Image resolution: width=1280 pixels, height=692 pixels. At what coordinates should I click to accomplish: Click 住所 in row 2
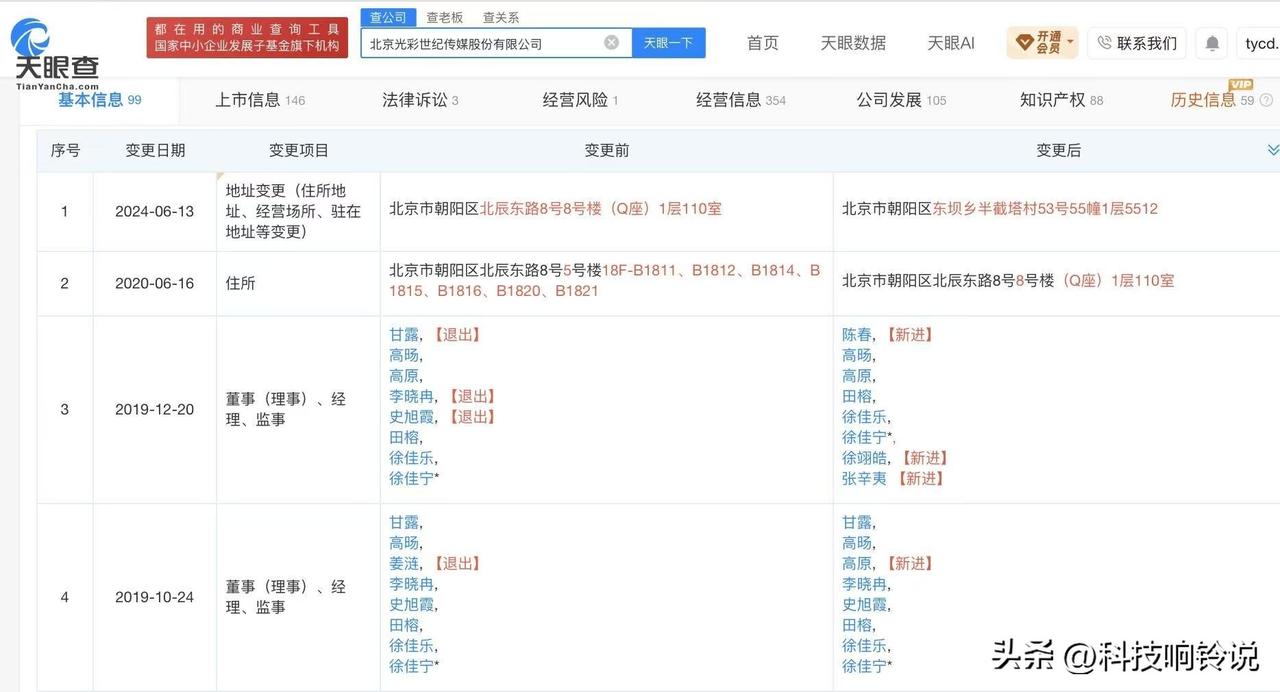coord(241,283)
